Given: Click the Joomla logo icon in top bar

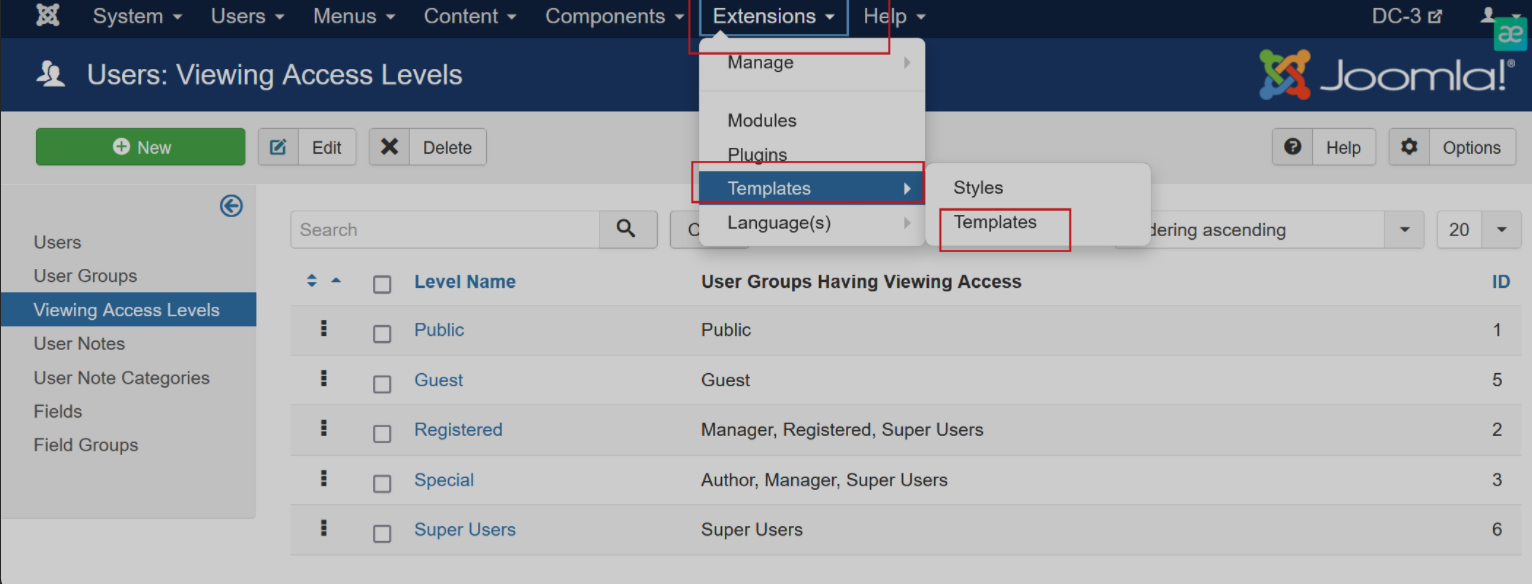Looking at the screenshot, I should point(47,16).
